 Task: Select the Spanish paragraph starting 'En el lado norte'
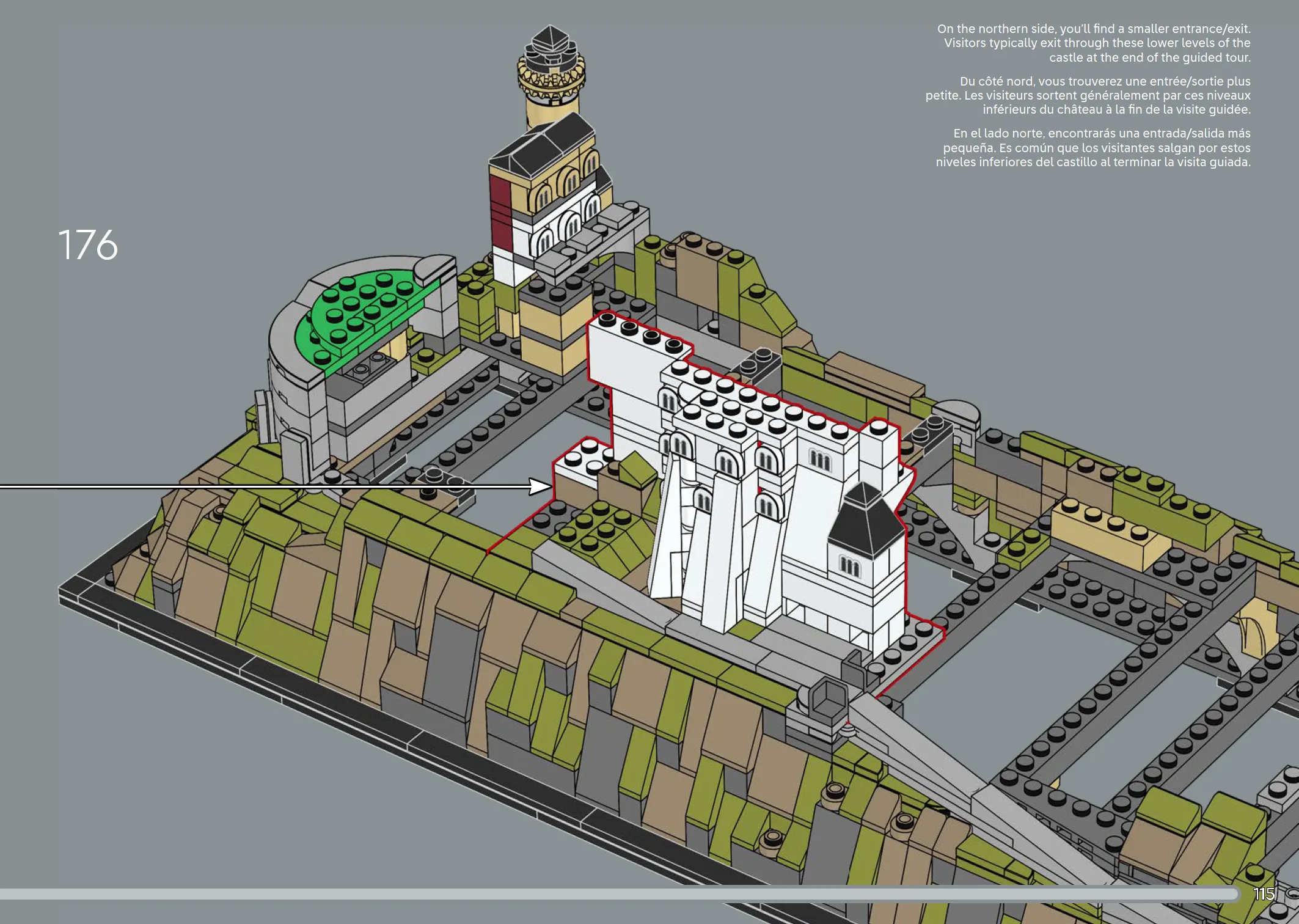1093,148
